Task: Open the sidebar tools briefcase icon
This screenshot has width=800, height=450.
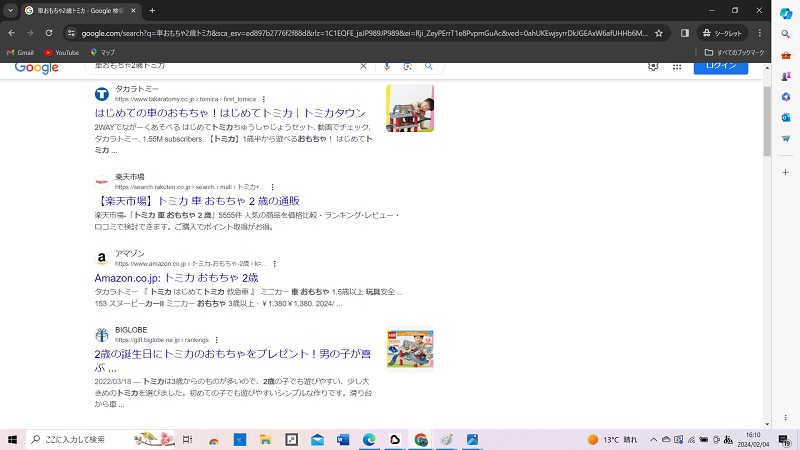Action: point(786,55)
